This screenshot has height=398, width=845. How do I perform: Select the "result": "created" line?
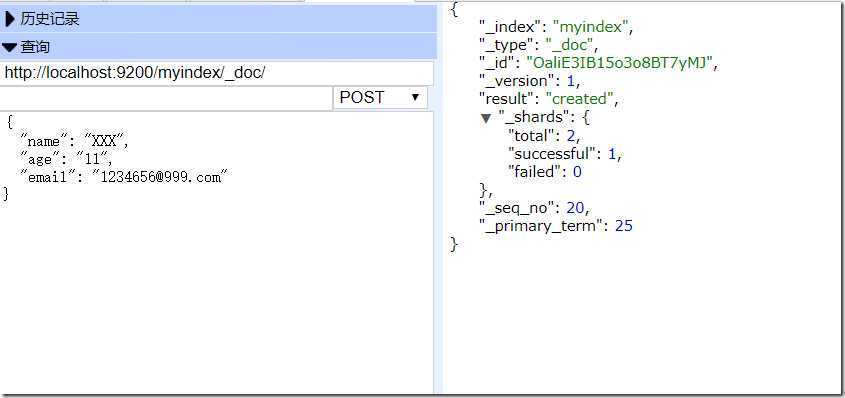(549, 99)
